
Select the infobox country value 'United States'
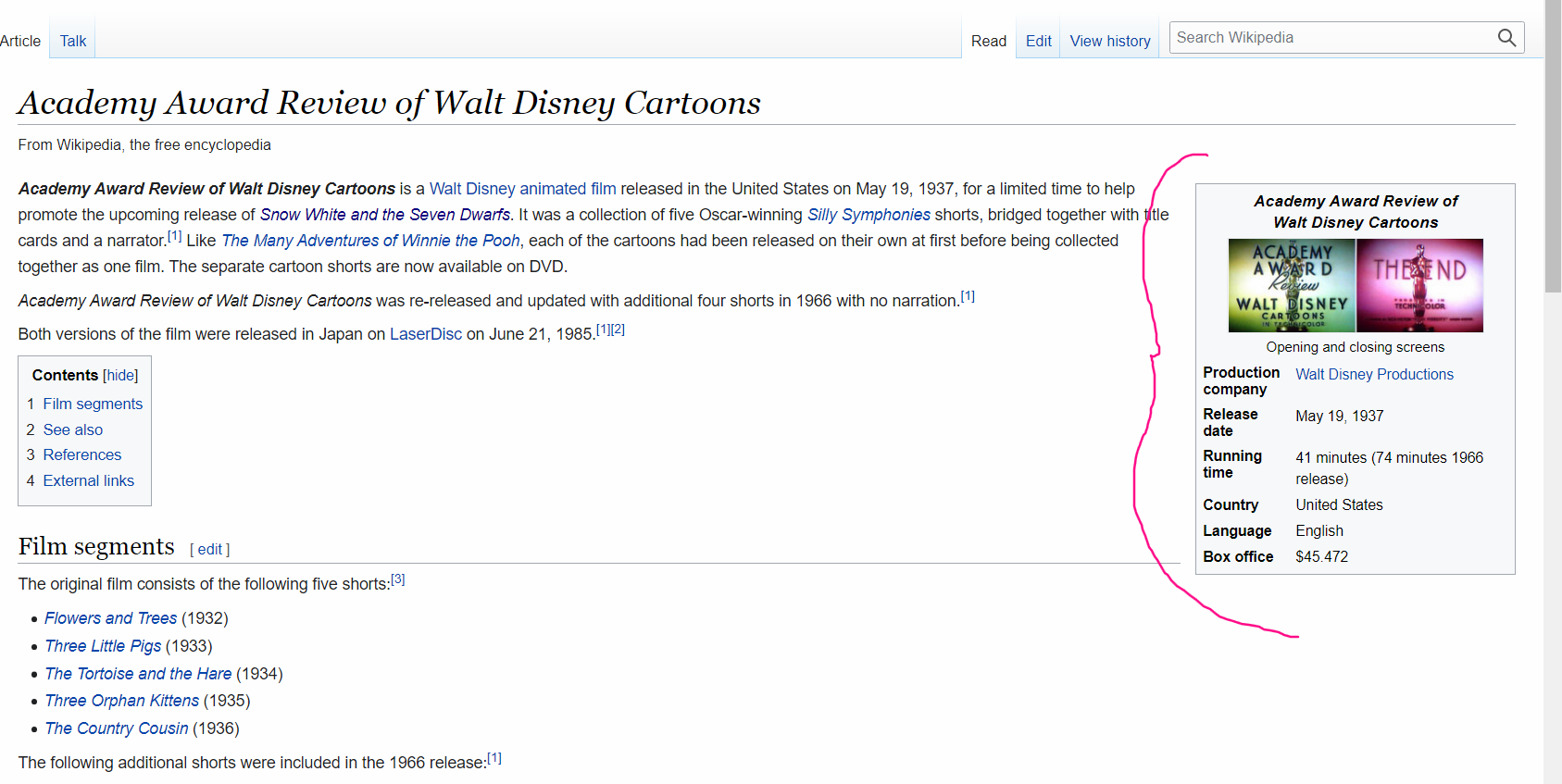[x=1339, y=505]
